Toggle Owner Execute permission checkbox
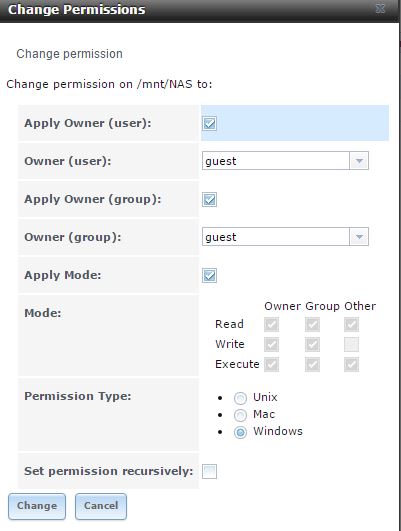Screen dimensions: 401x531 (272, 364)
